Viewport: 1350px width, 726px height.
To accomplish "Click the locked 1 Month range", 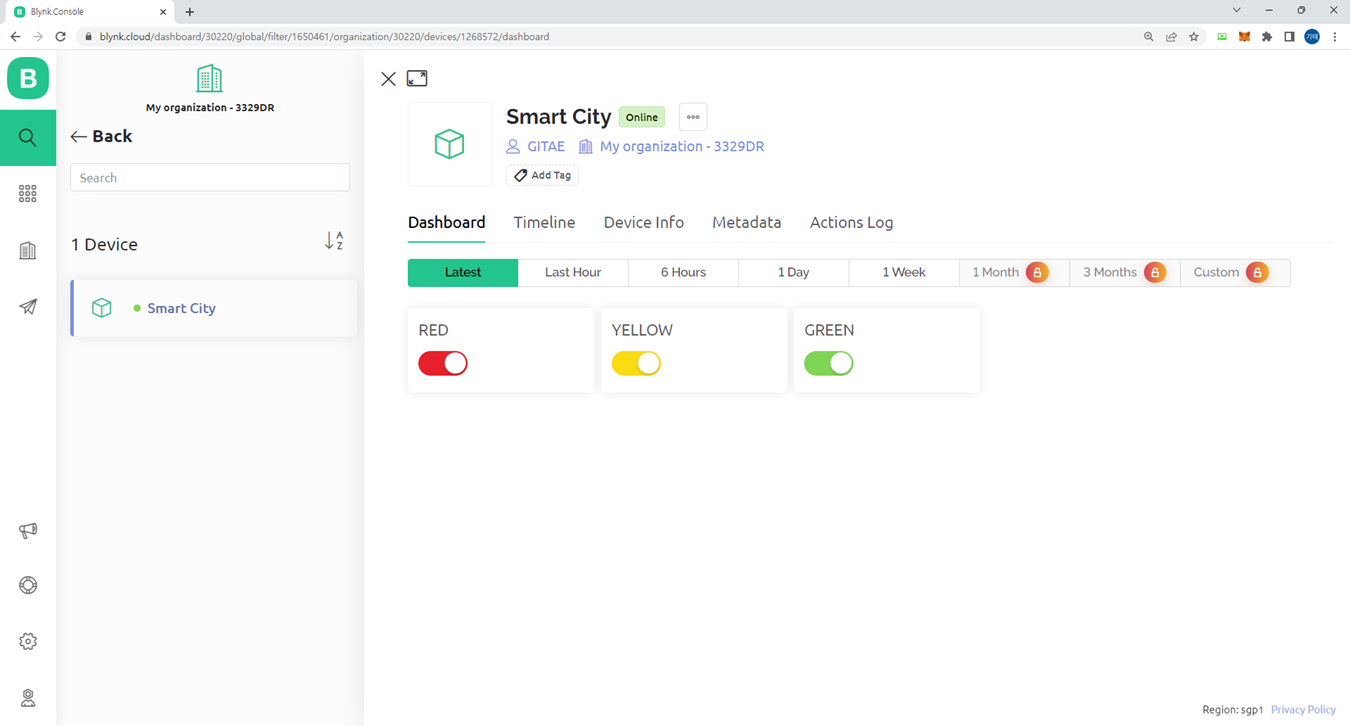I will [x=1014, y=272].
